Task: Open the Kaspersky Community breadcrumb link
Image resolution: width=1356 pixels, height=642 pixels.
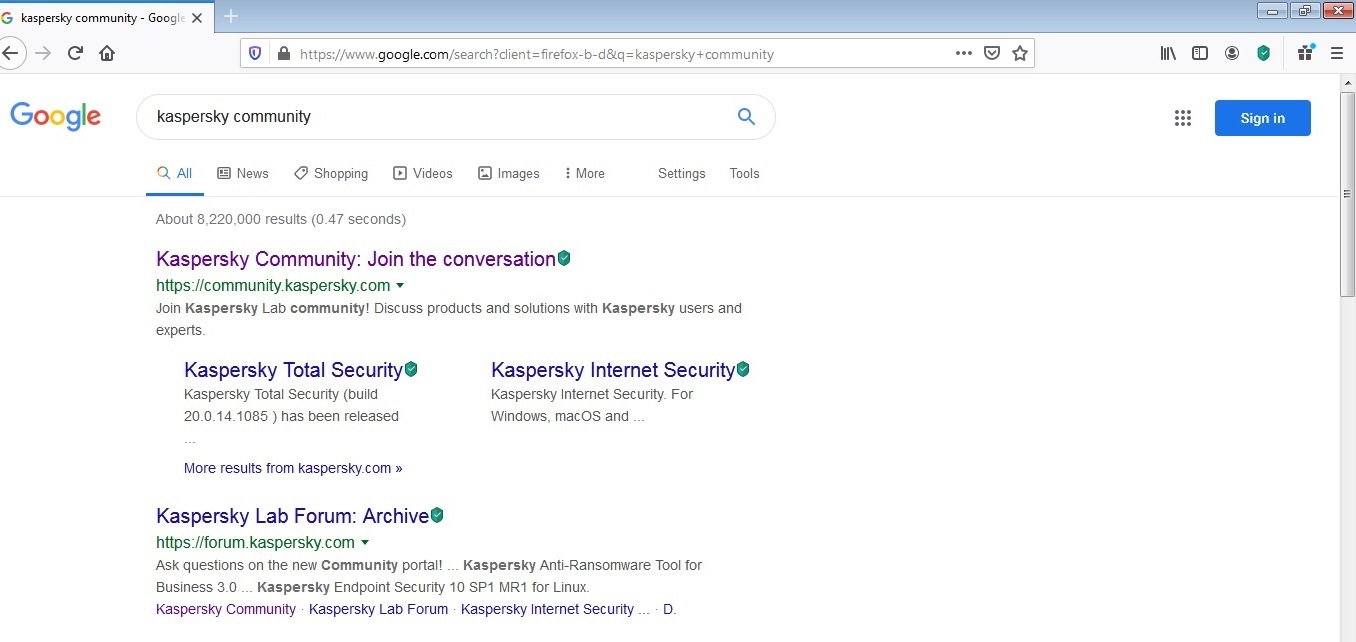Action: (226, 609)
